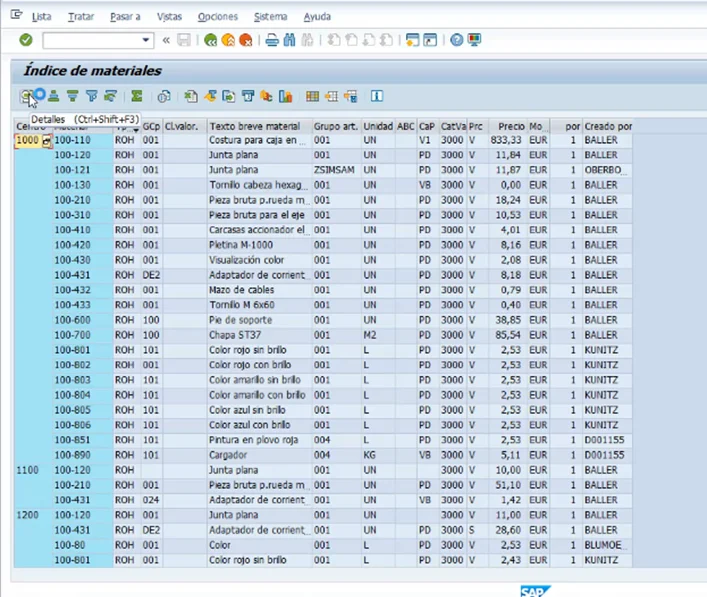The width and height of the screenshot is (707, 597).
Task: Select the Unidad column header
Action: (378, 126)
